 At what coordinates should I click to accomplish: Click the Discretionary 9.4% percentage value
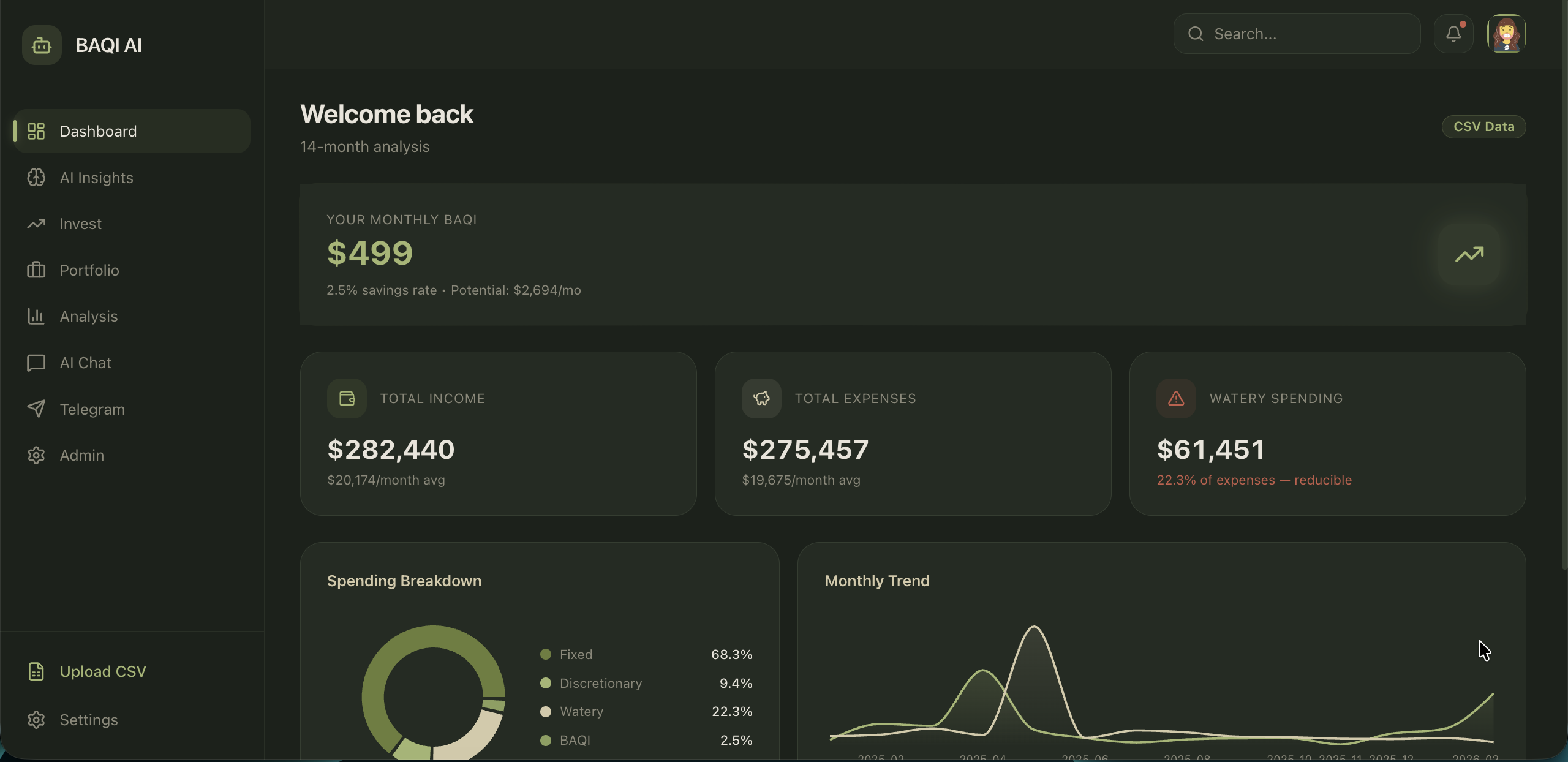click(x=736, y=683)
